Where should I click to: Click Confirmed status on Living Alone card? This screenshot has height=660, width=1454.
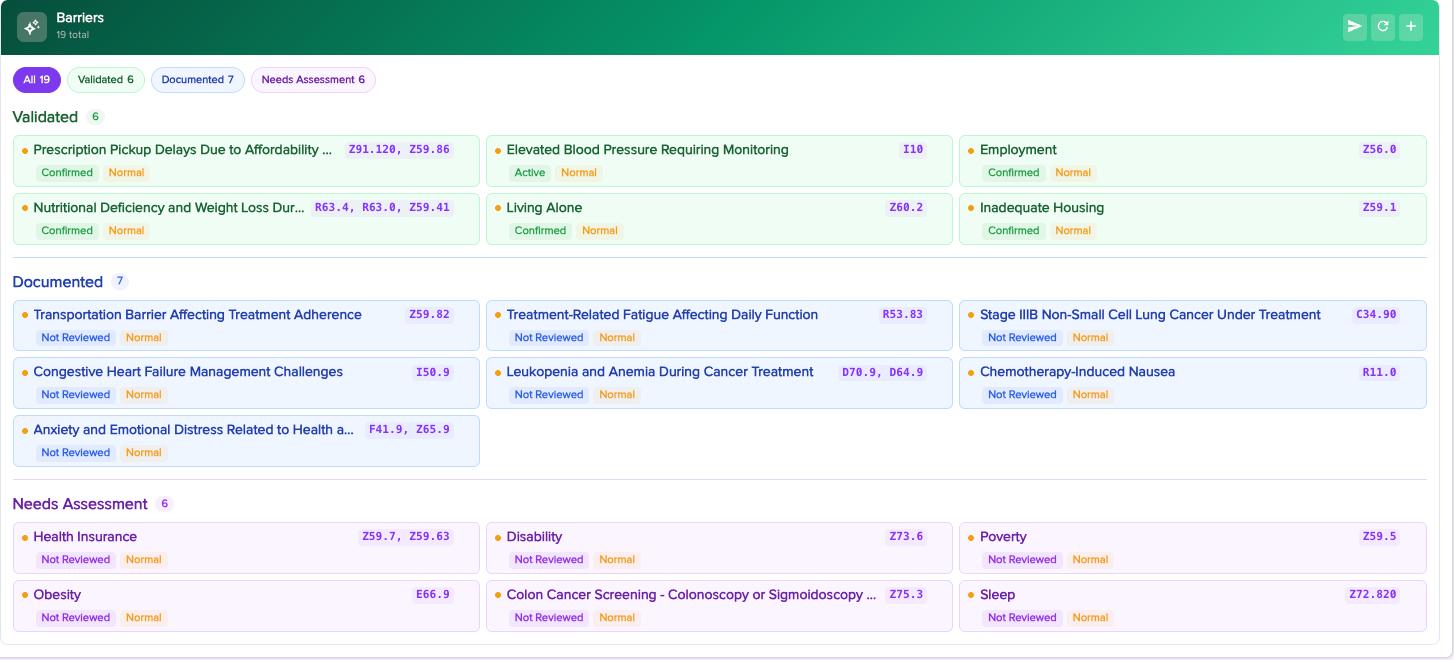tap(541, 231)
